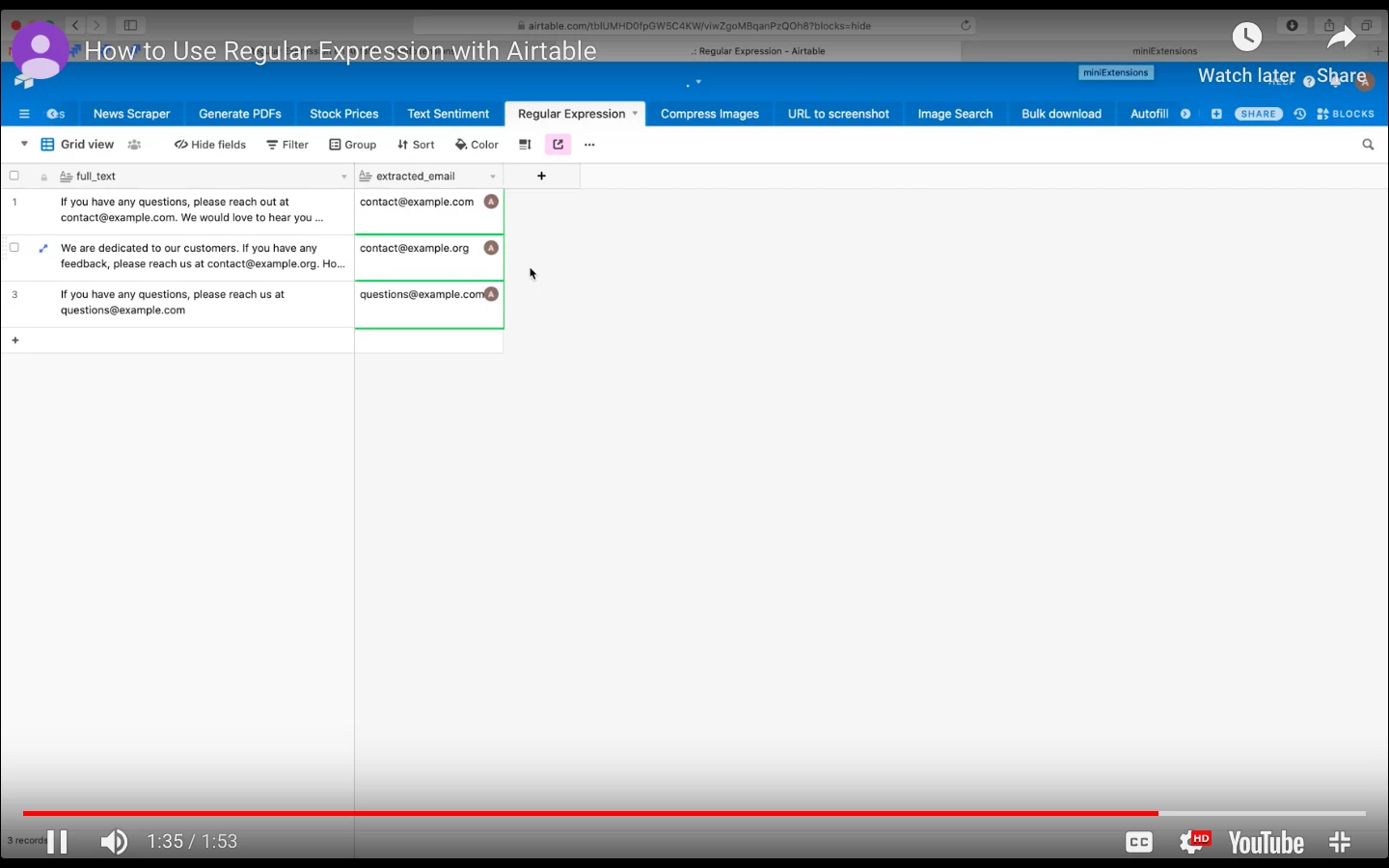Click the pink share view icon
Viewport: 1389px width, 868px height.
(x=558, y=145)
